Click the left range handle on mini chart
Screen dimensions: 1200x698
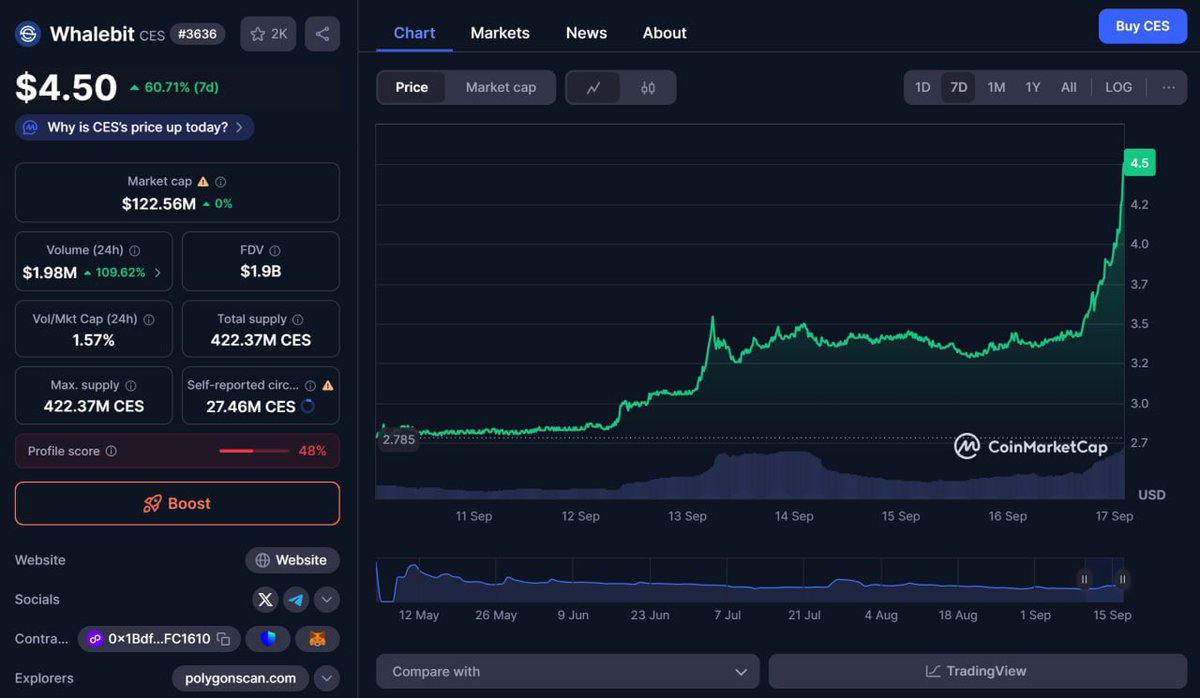tap(1084, 579)
